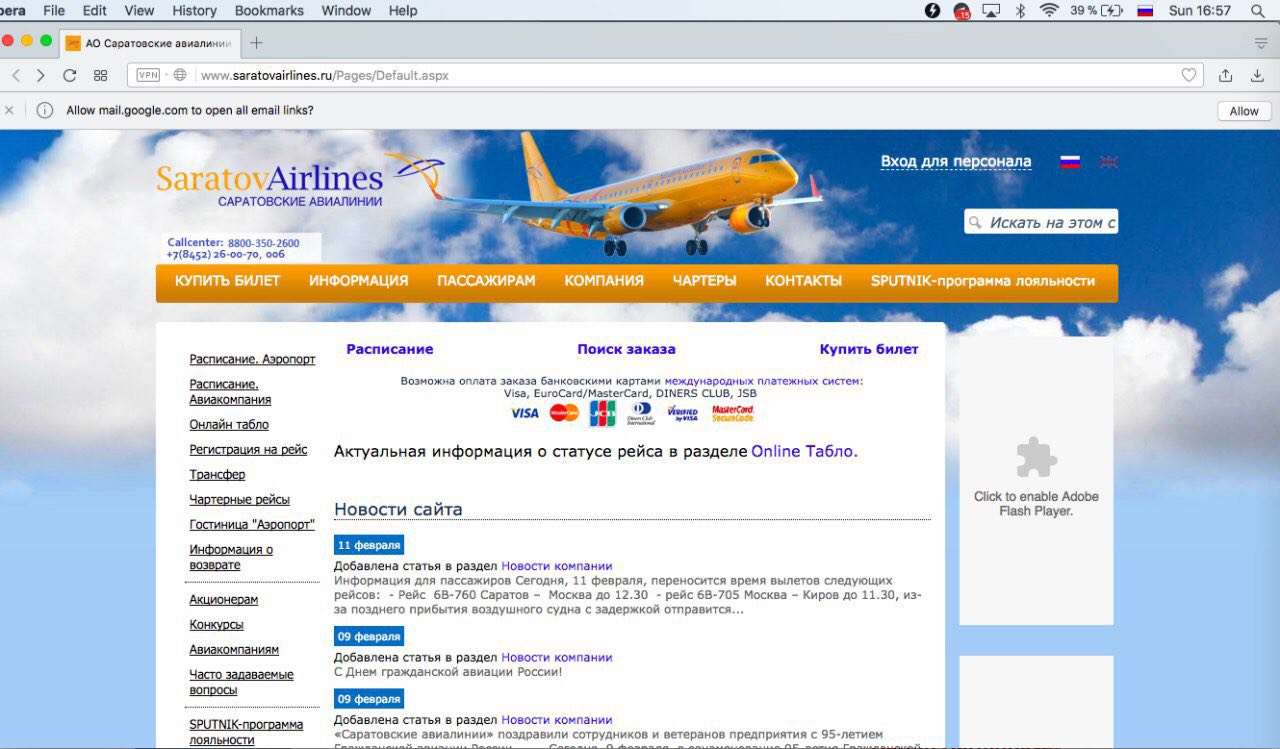1280x749 pixels.
Task: Toggle the VPN badge in address bar
Action: 148,75
